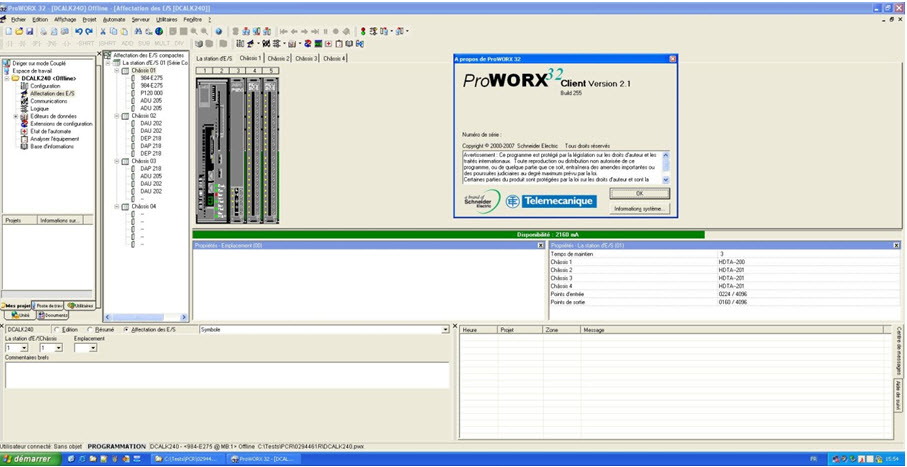Collapse the Châssis 03 tree node
Screen dimensions: 907x467
[x=116, y=161]
